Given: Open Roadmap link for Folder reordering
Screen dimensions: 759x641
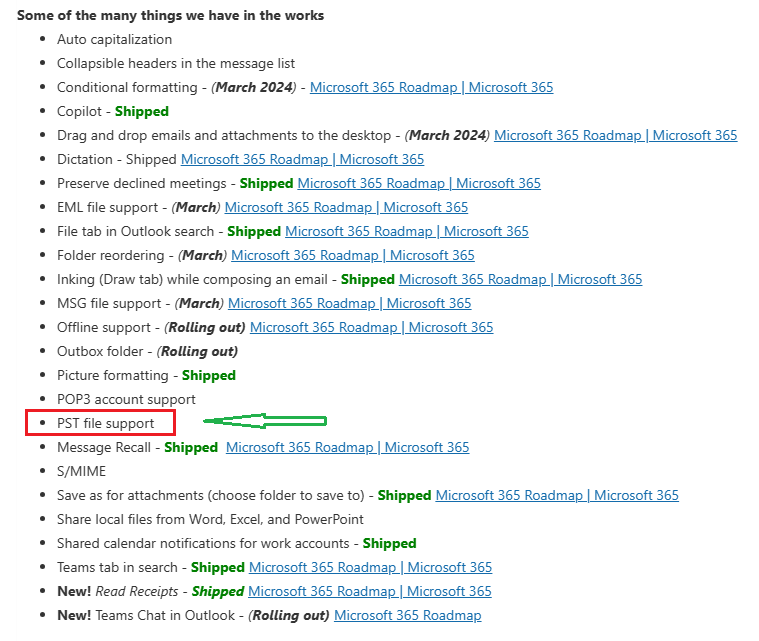Looking at the screenshot, I should pyautogui.click(x=352, y=256).
